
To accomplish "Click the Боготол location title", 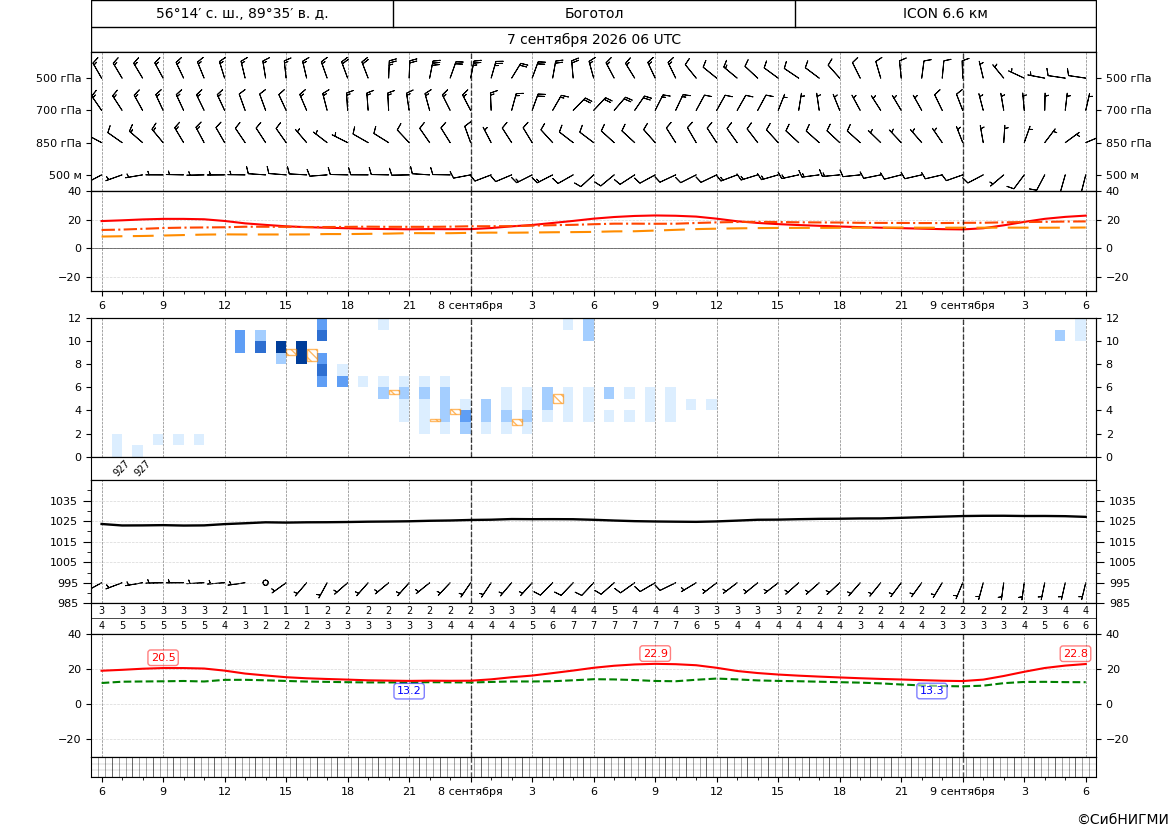I will 593,13.
